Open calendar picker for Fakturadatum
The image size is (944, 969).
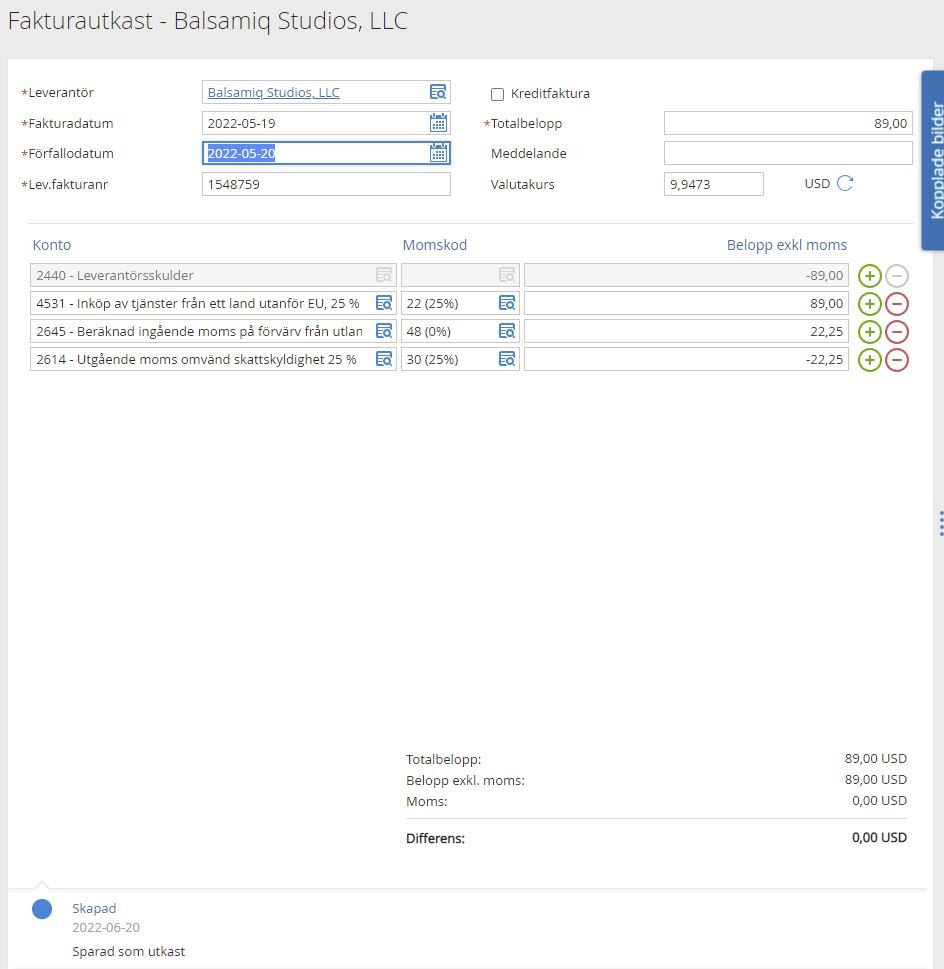(438, 123)
